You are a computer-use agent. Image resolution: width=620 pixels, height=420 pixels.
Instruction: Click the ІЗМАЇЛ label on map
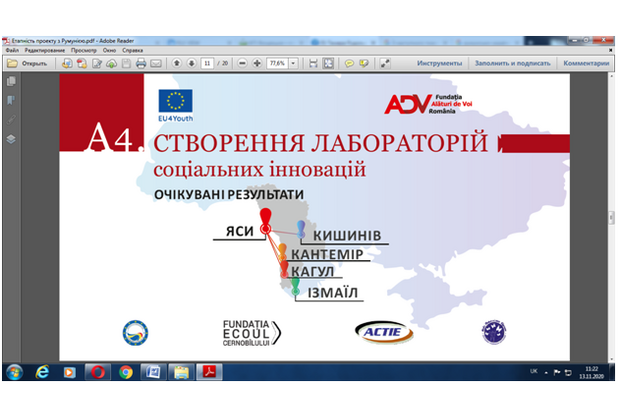[x=333, y=293]
